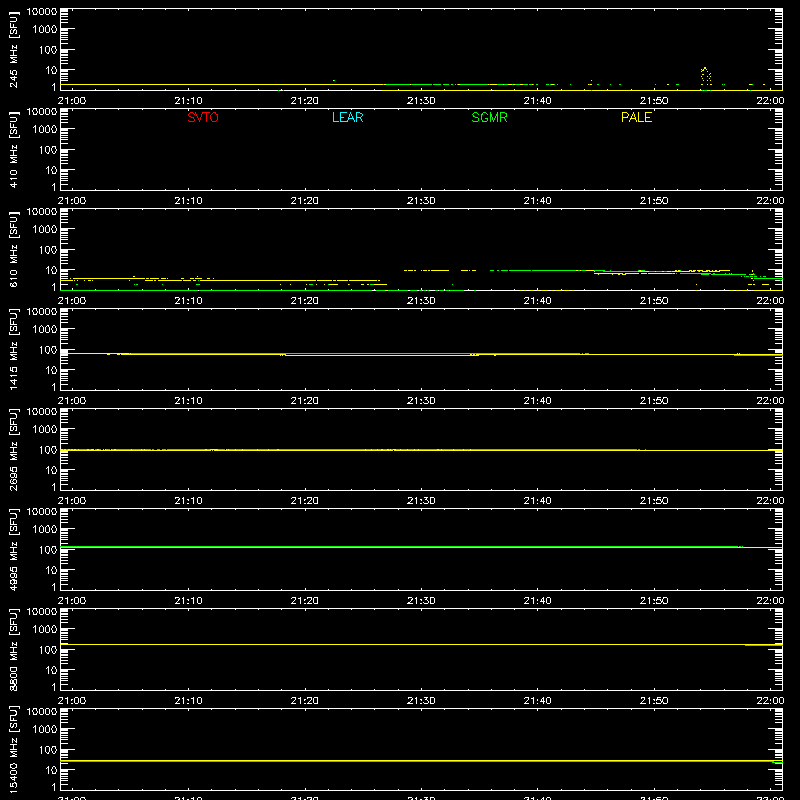Click 21:50 tick label below 2695 MHz panel
Viewport: 800px width, 800px height.
click(x=654, y=501)
